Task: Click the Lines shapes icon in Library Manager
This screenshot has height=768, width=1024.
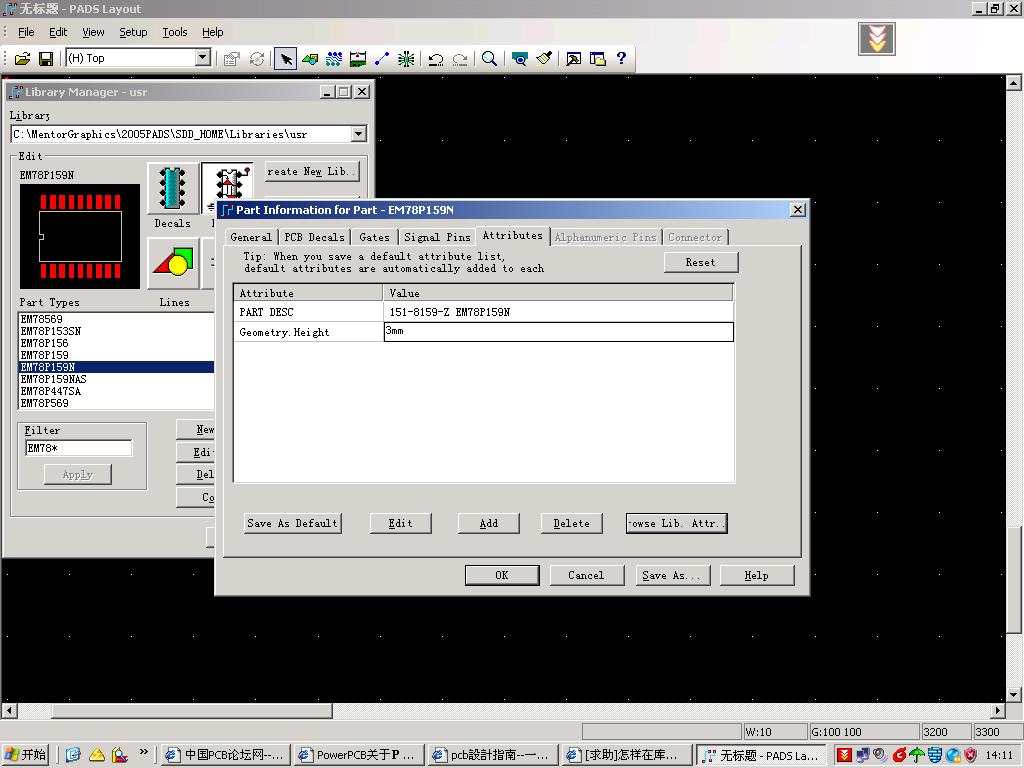Action: pos(173,263)
